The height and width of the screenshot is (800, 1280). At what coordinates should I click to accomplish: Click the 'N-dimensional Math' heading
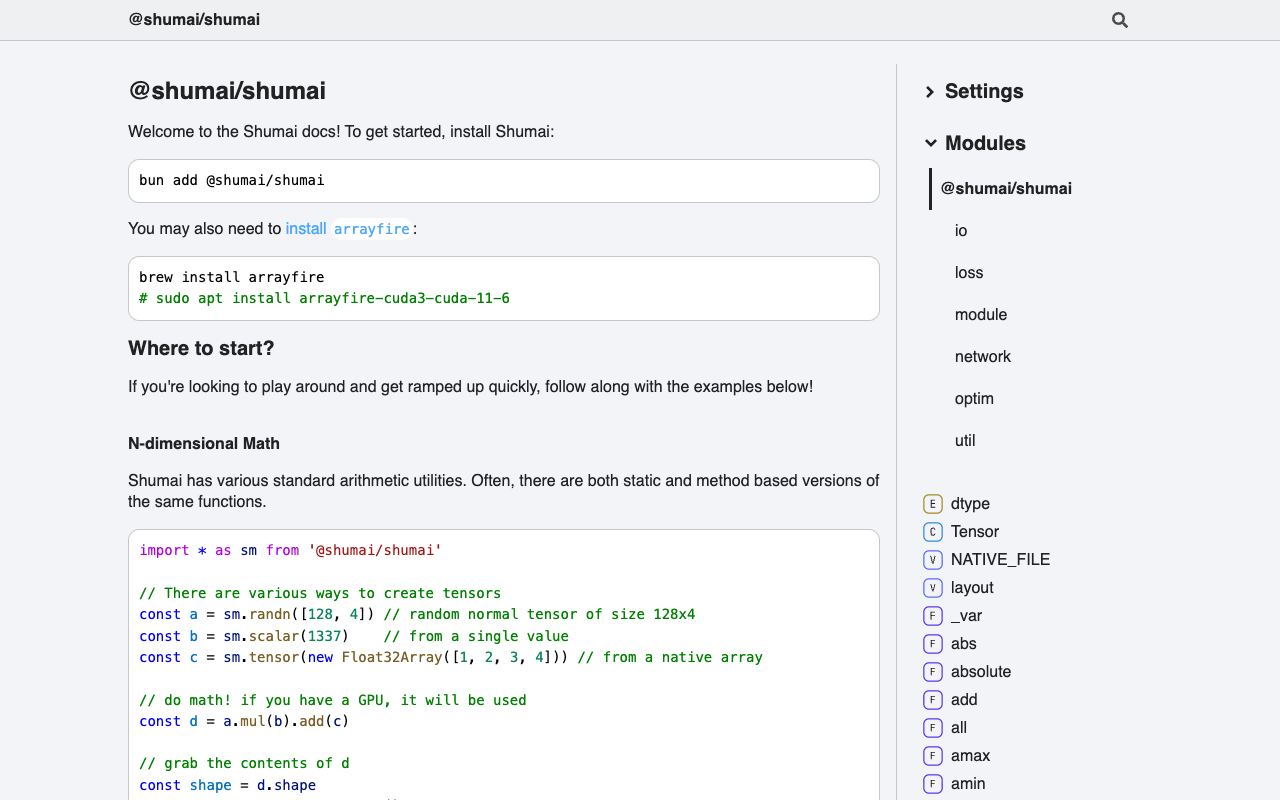204,443
